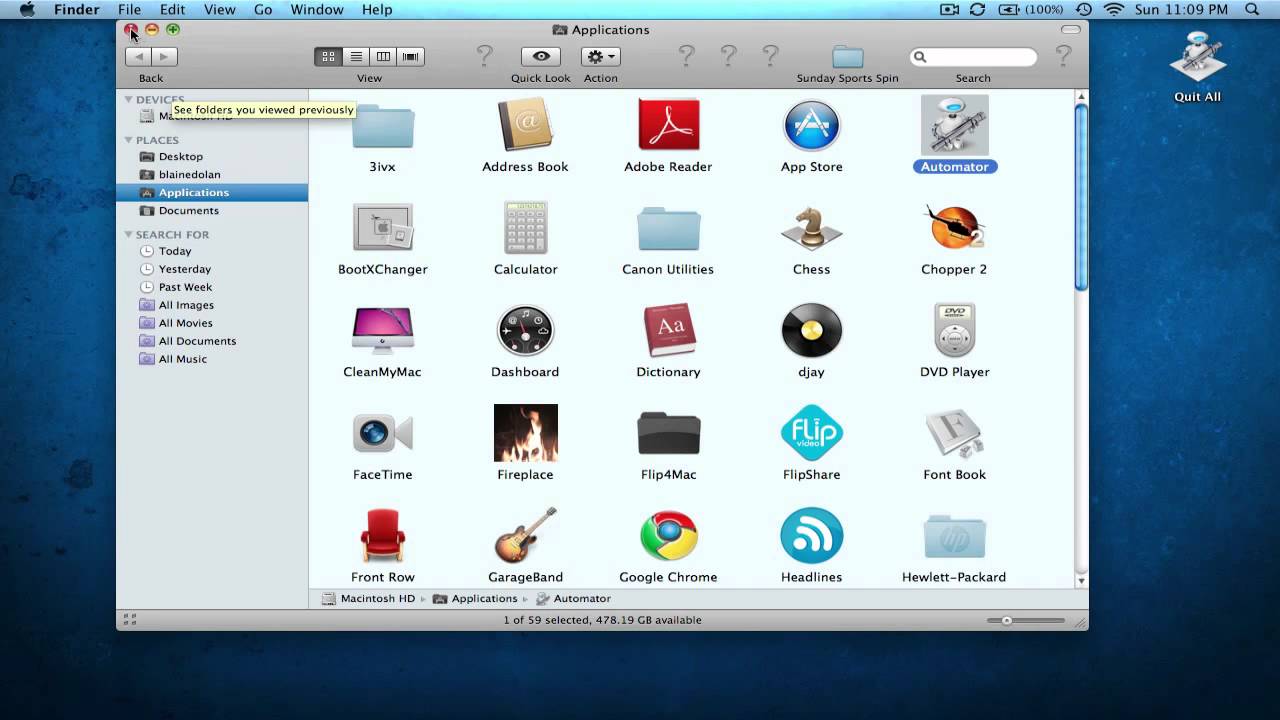The width and height of the screenshot is (1280, 720).
Task: Select the GarageBand guitar icon
Action: point(525,536)
